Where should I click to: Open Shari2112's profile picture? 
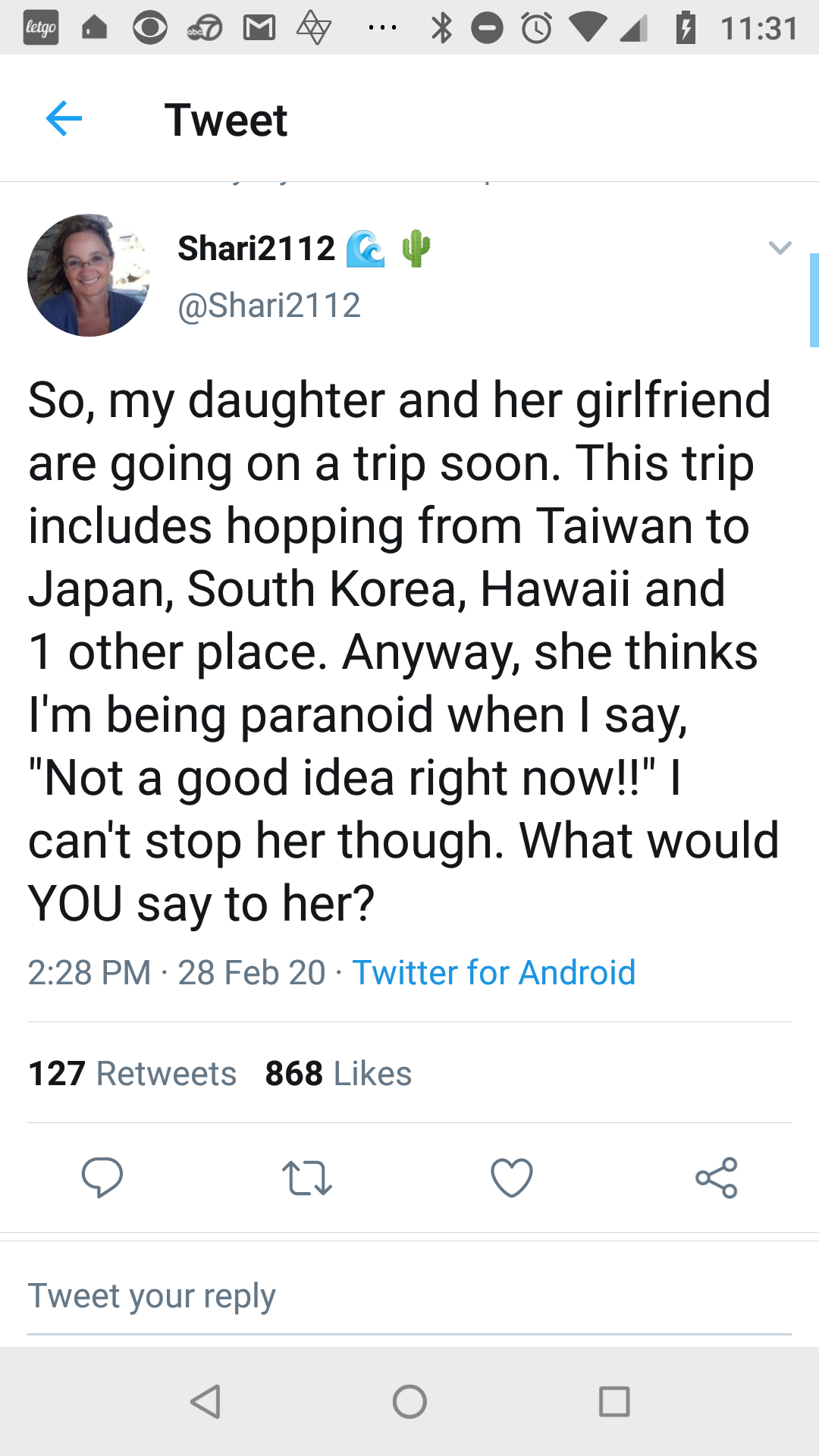click(x=89, y=275)
